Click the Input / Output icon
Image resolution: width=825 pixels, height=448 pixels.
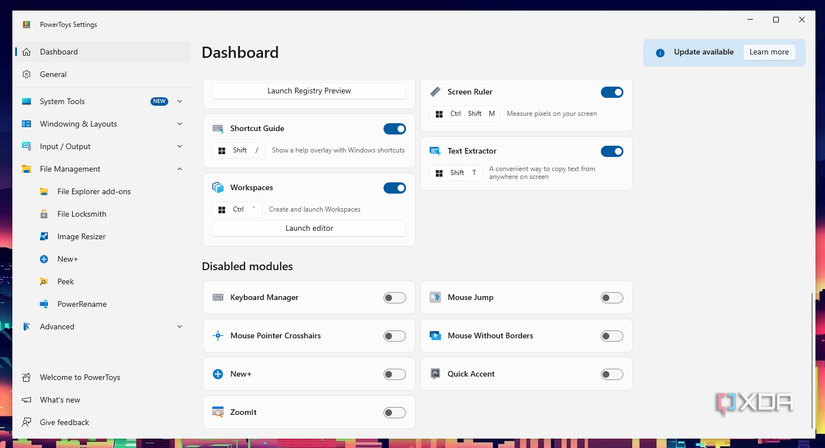pyautogui.click(x=26, y=146)
